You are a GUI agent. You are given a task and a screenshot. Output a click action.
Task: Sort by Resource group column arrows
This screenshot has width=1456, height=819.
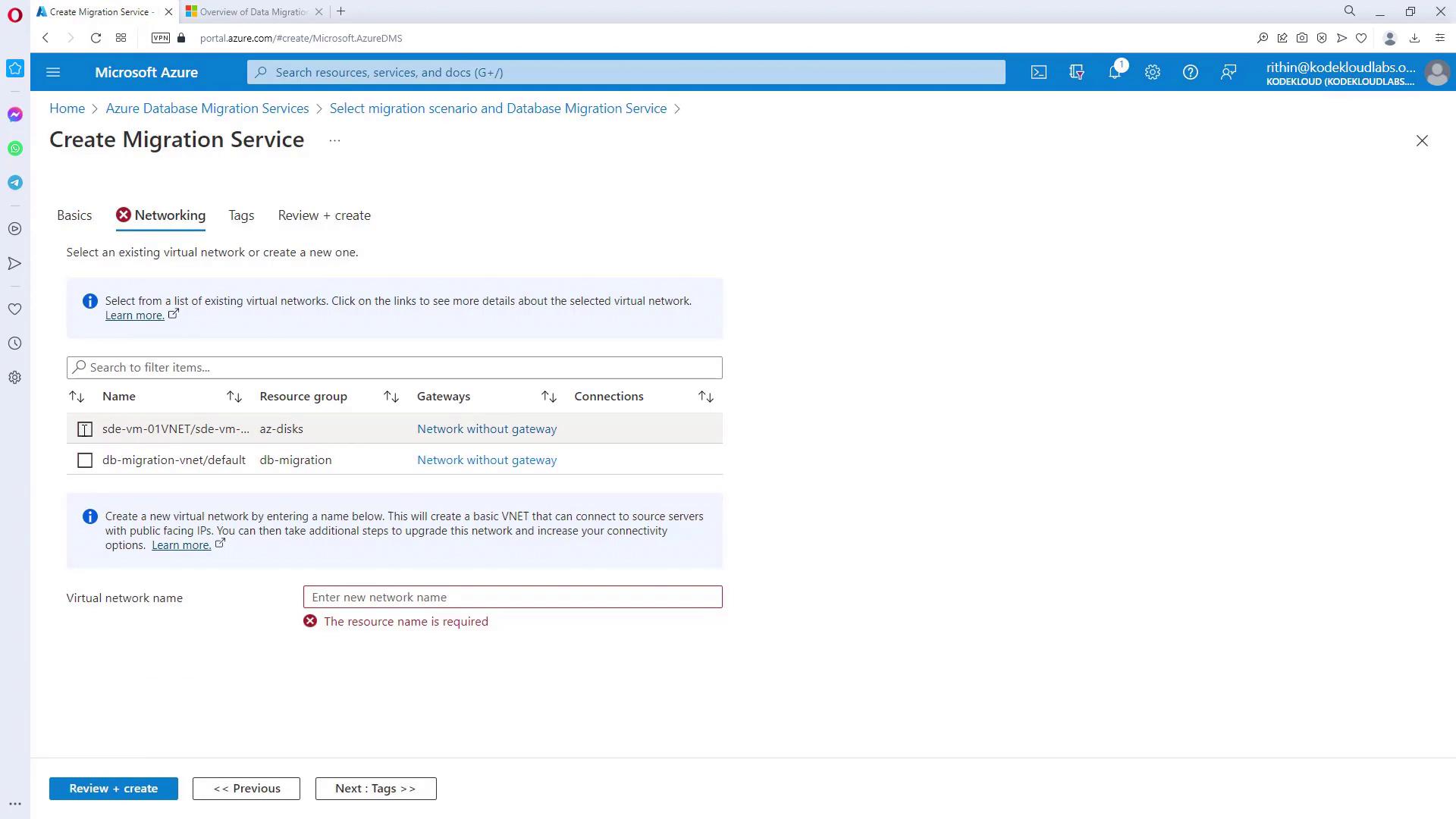(391, 397)
